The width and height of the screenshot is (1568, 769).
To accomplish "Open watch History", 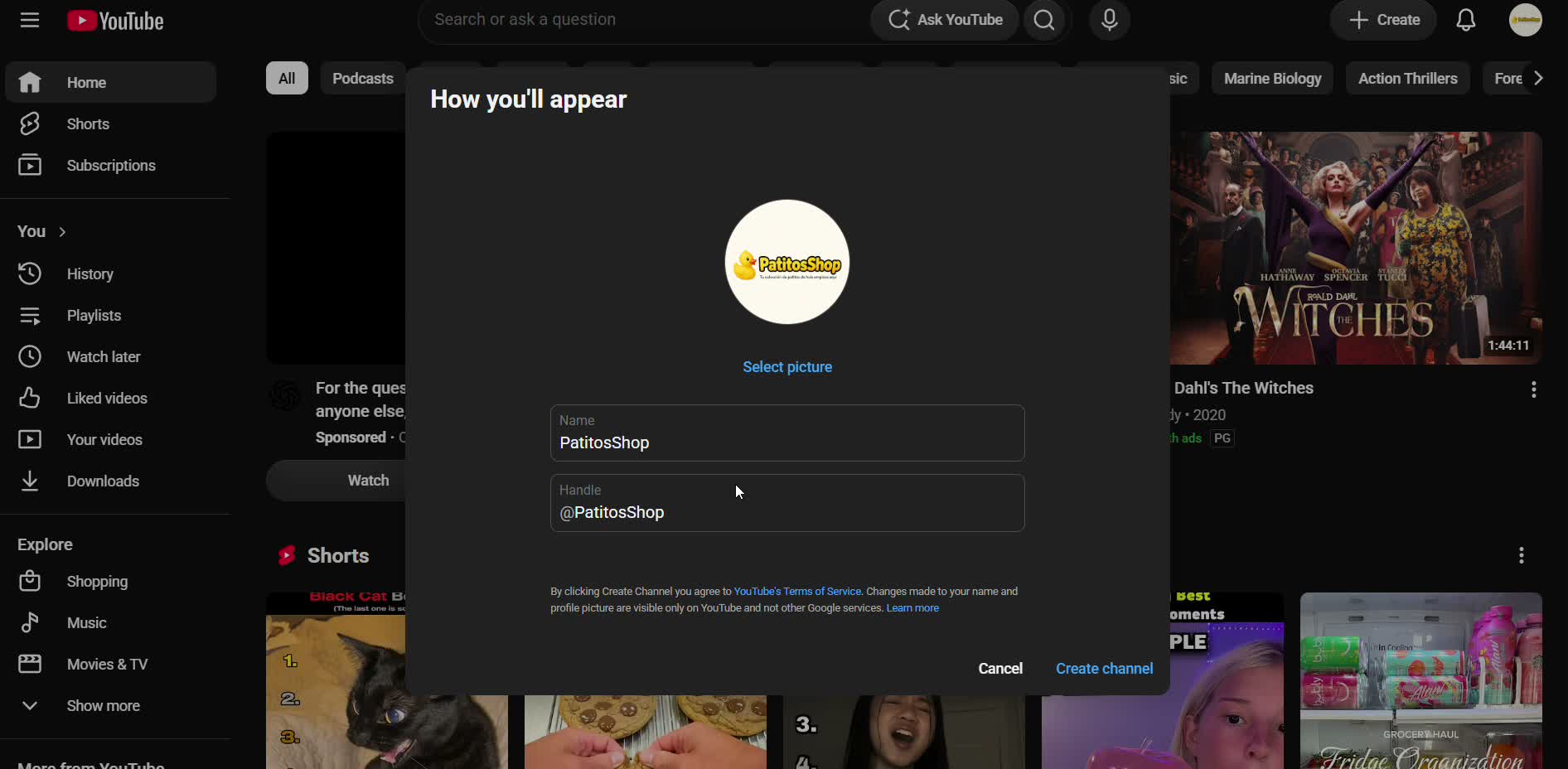I will point(111,273).
